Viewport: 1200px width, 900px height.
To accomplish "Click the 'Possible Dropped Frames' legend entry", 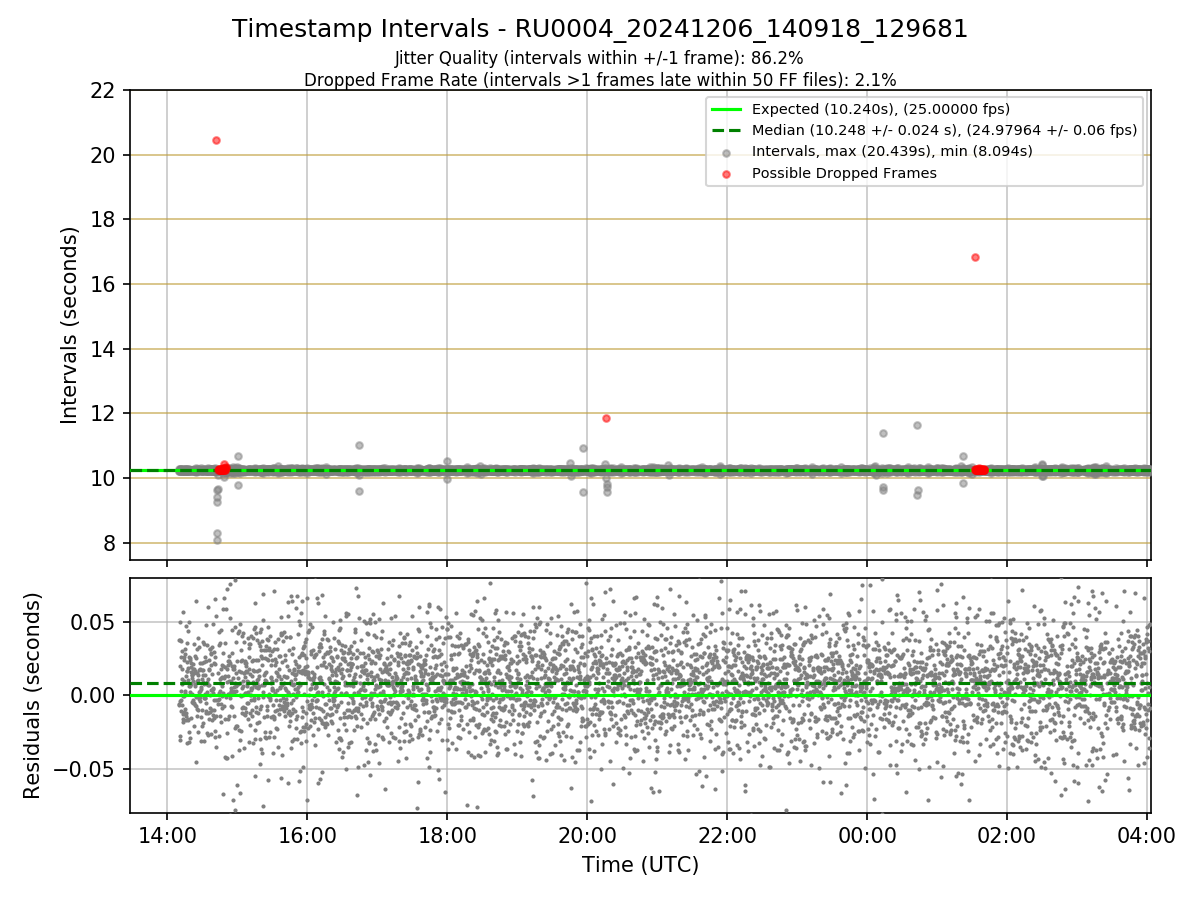I will [844, 173].
